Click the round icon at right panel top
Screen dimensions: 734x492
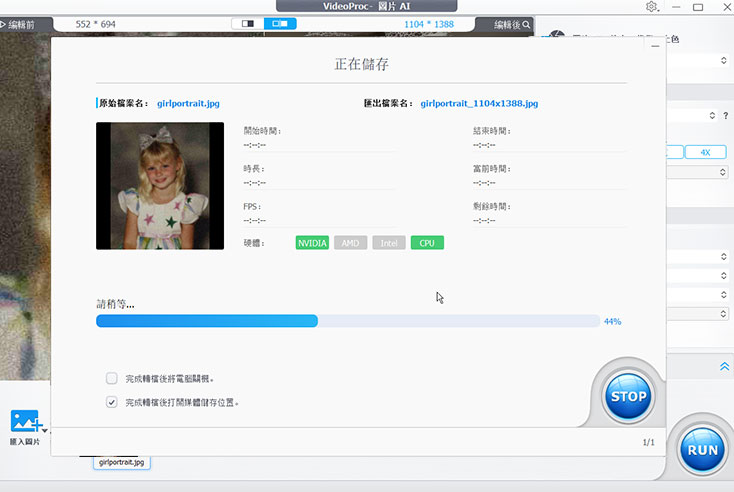pos(557,34)
